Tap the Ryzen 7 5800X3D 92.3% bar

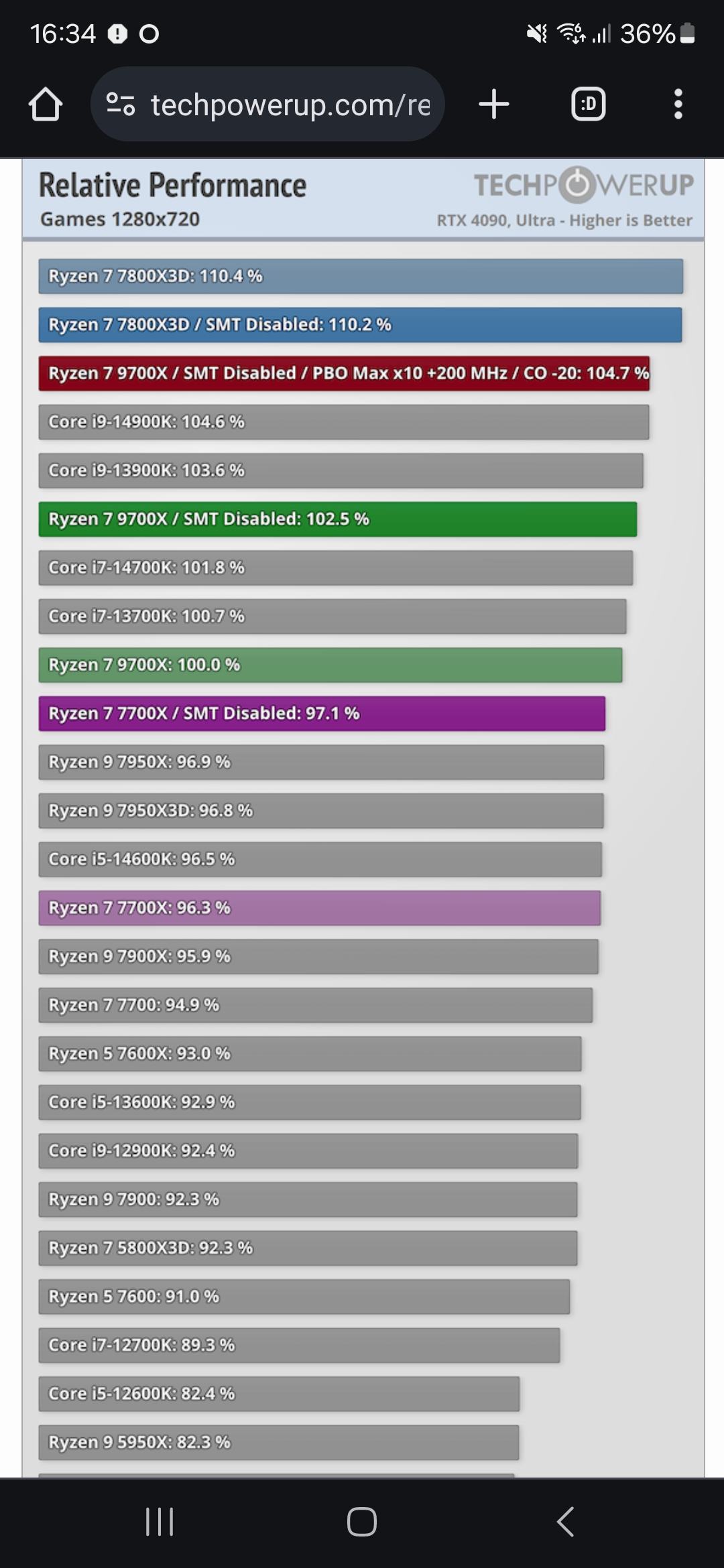tap(308, 1248)
